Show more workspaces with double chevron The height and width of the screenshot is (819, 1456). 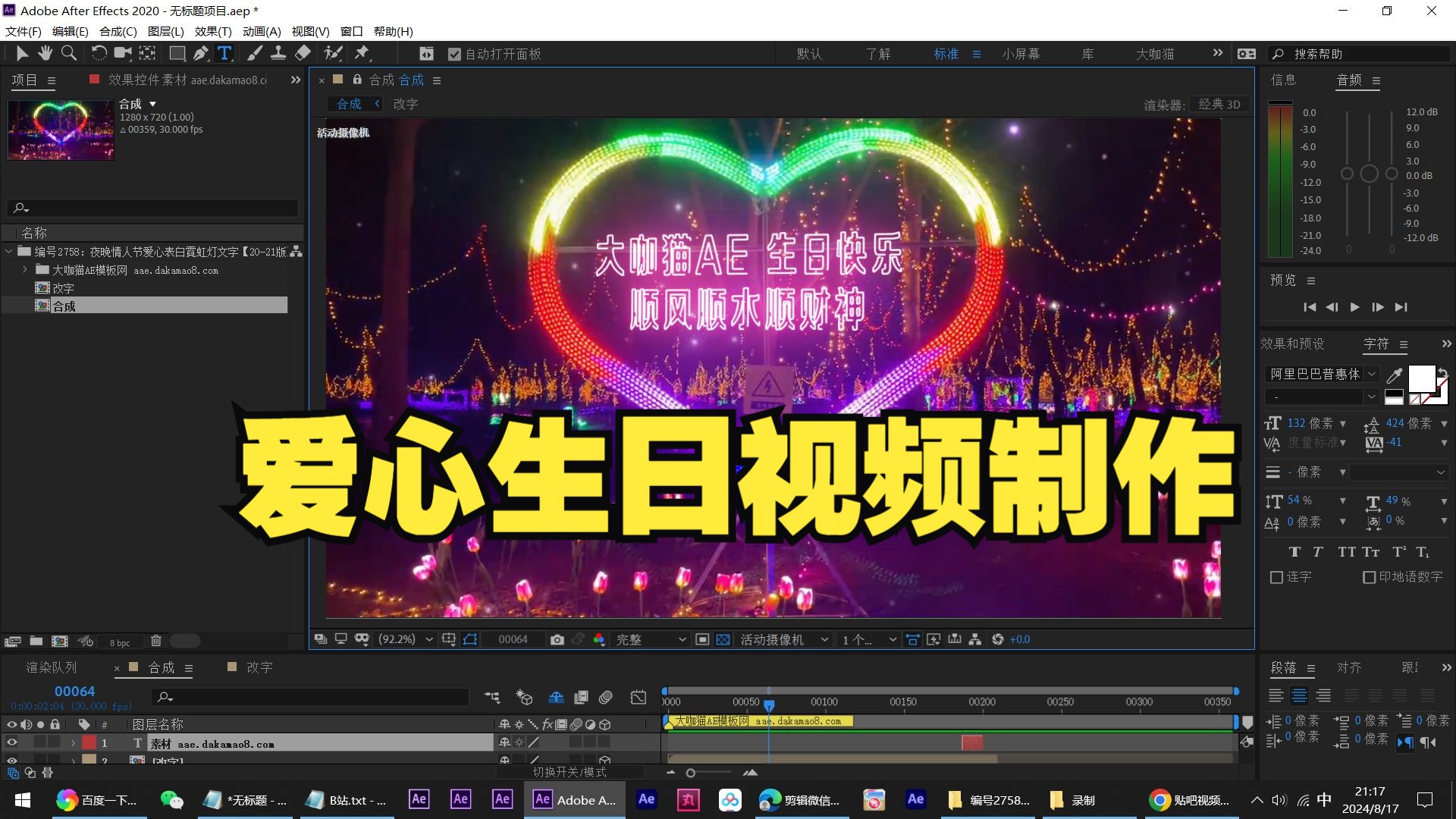[x=1218, y=53]
